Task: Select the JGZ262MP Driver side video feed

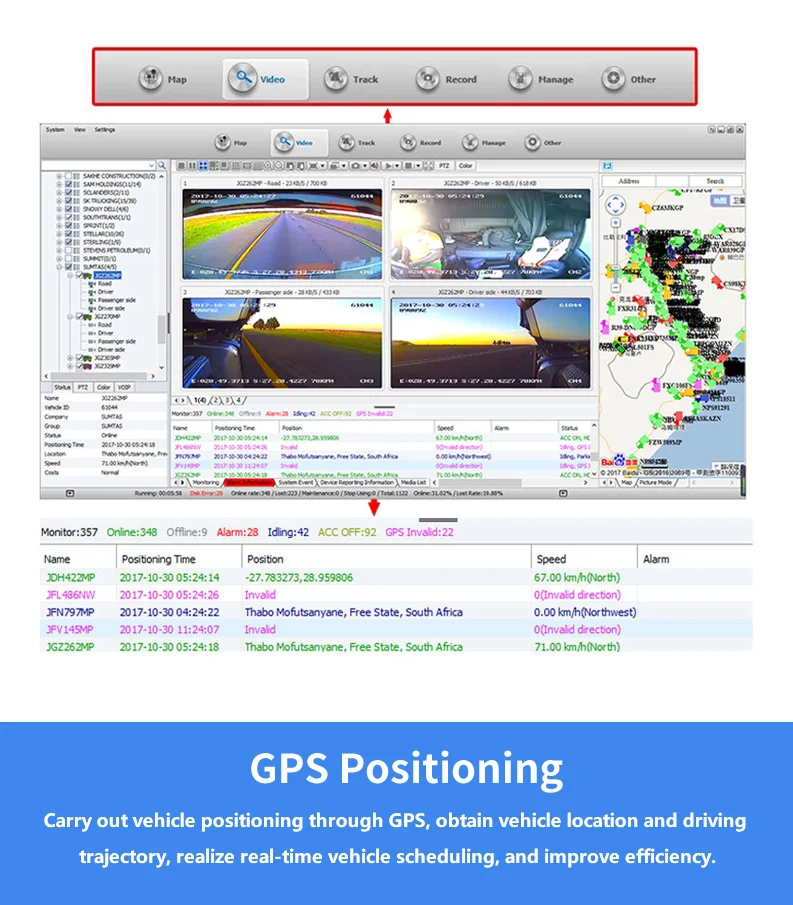Action: point(491,343)
